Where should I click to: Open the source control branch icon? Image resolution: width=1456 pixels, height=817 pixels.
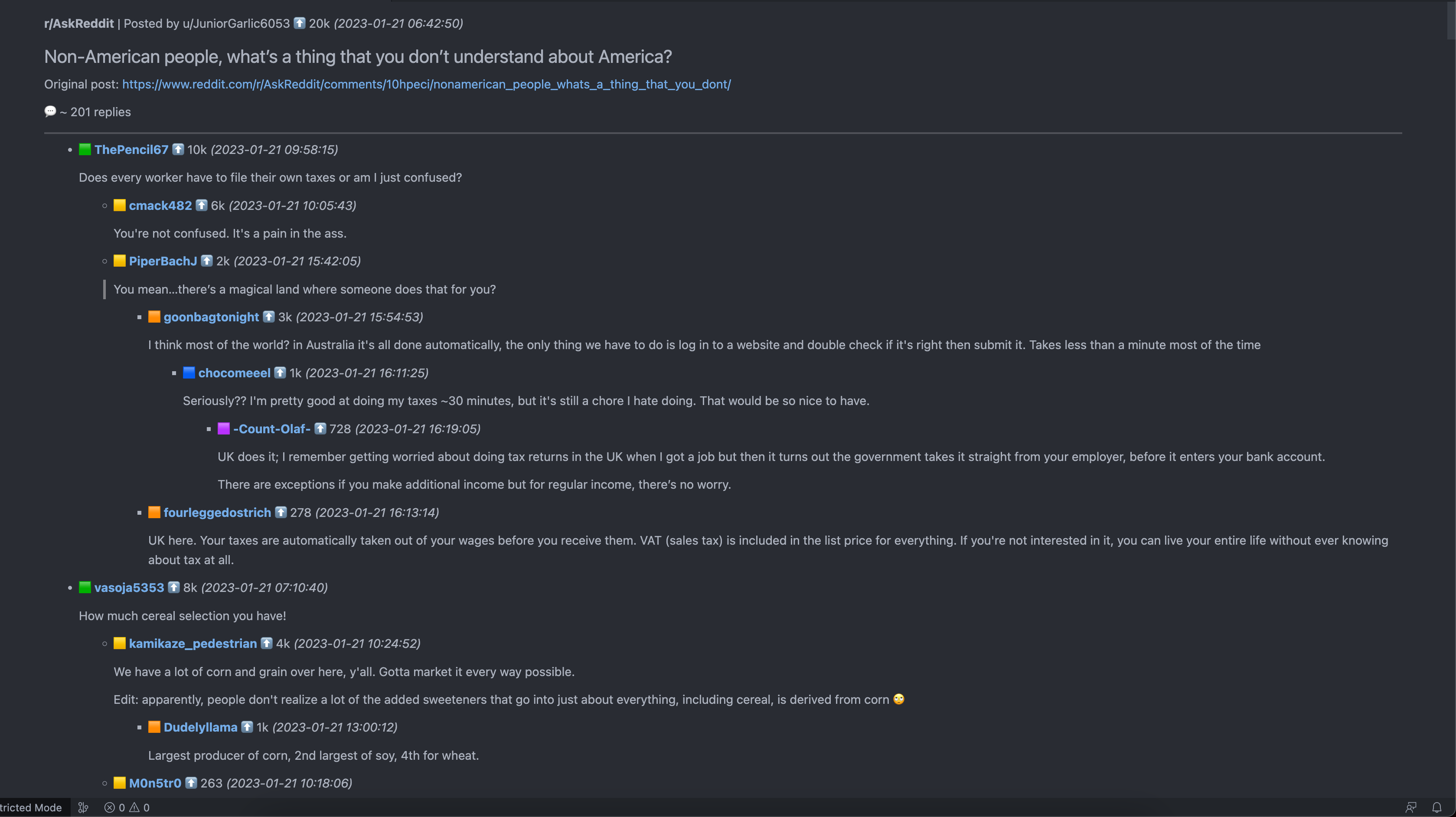pos(83,807)
